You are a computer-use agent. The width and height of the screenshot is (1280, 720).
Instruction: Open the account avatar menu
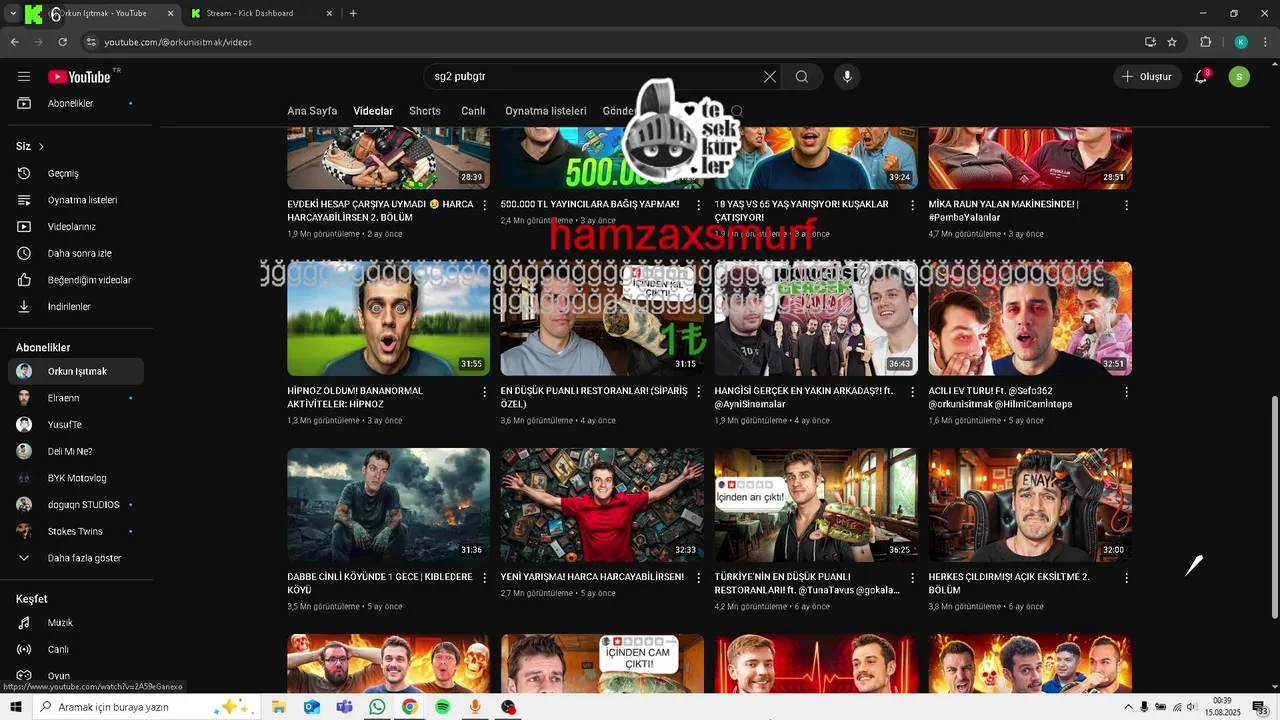[x=1239, y=77]
